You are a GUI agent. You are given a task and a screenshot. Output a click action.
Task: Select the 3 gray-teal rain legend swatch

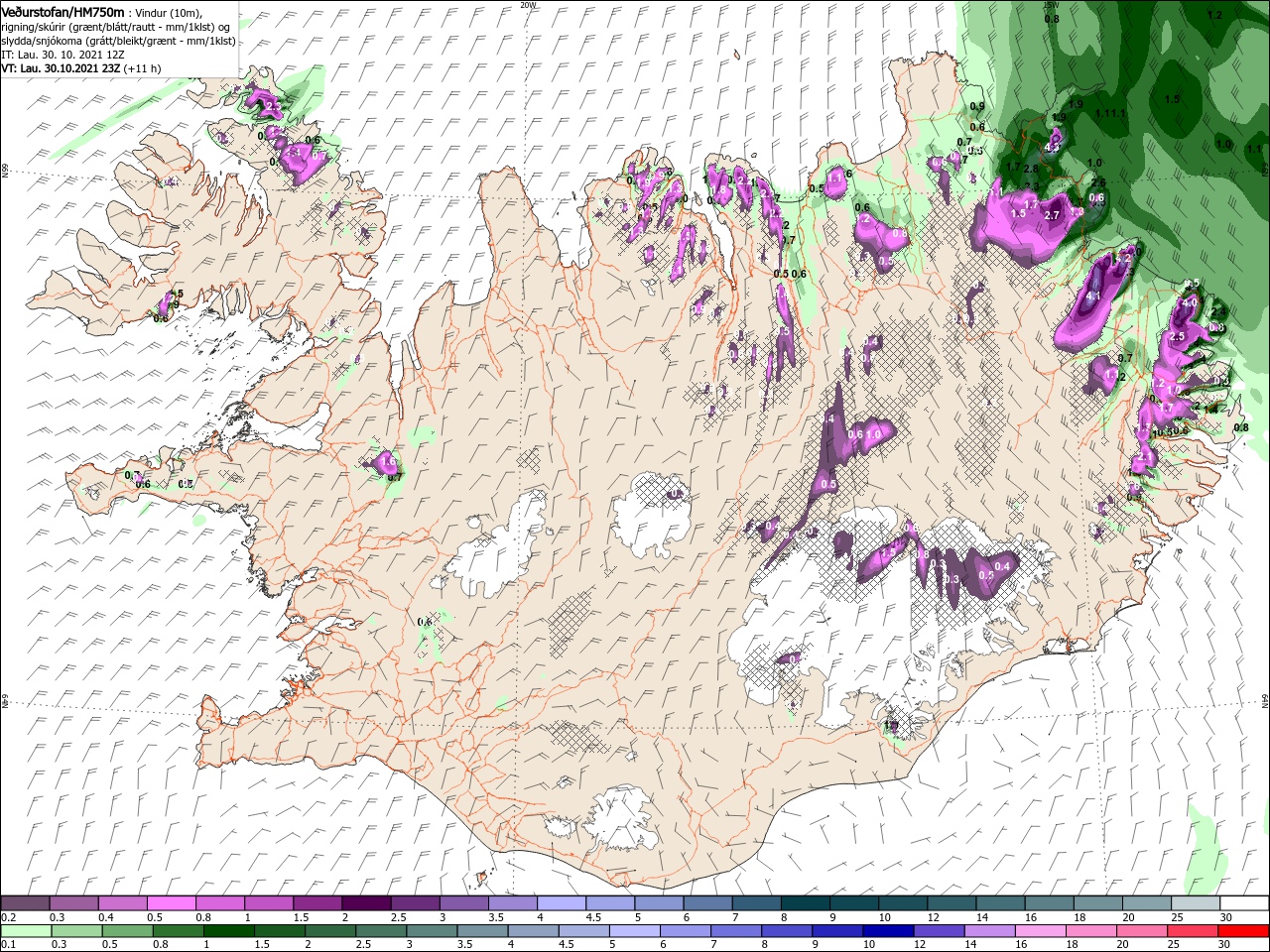tap(432, 931)
